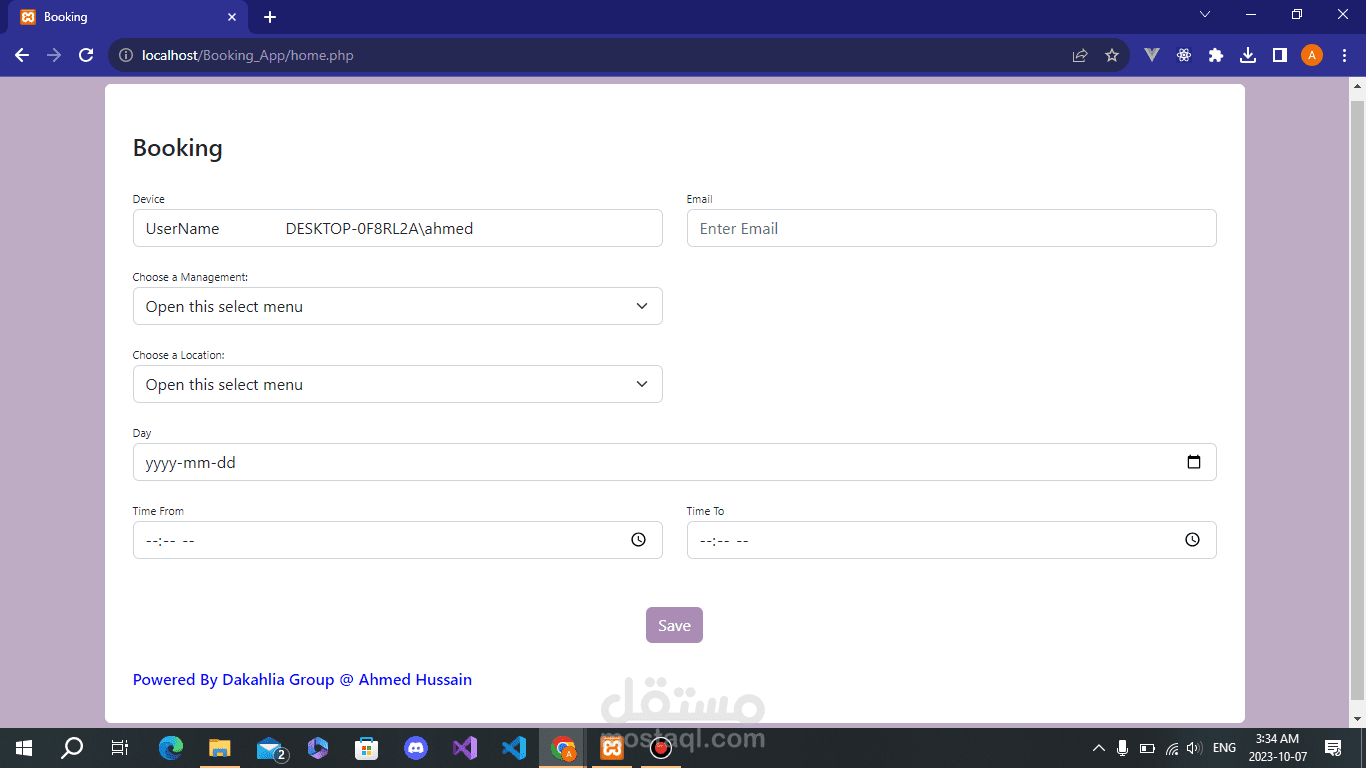Screen dimensions: 1366x768
Task: Open Time From clock picker icon
Action: (x=639, y=540)
